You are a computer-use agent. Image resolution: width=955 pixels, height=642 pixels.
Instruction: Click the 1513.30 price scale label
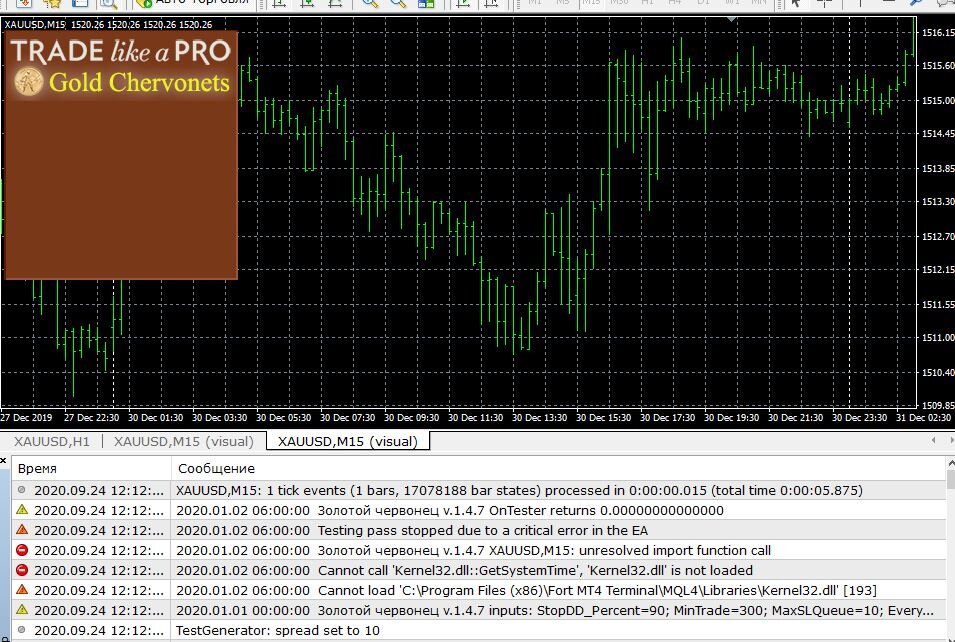(x=938, y=201)
